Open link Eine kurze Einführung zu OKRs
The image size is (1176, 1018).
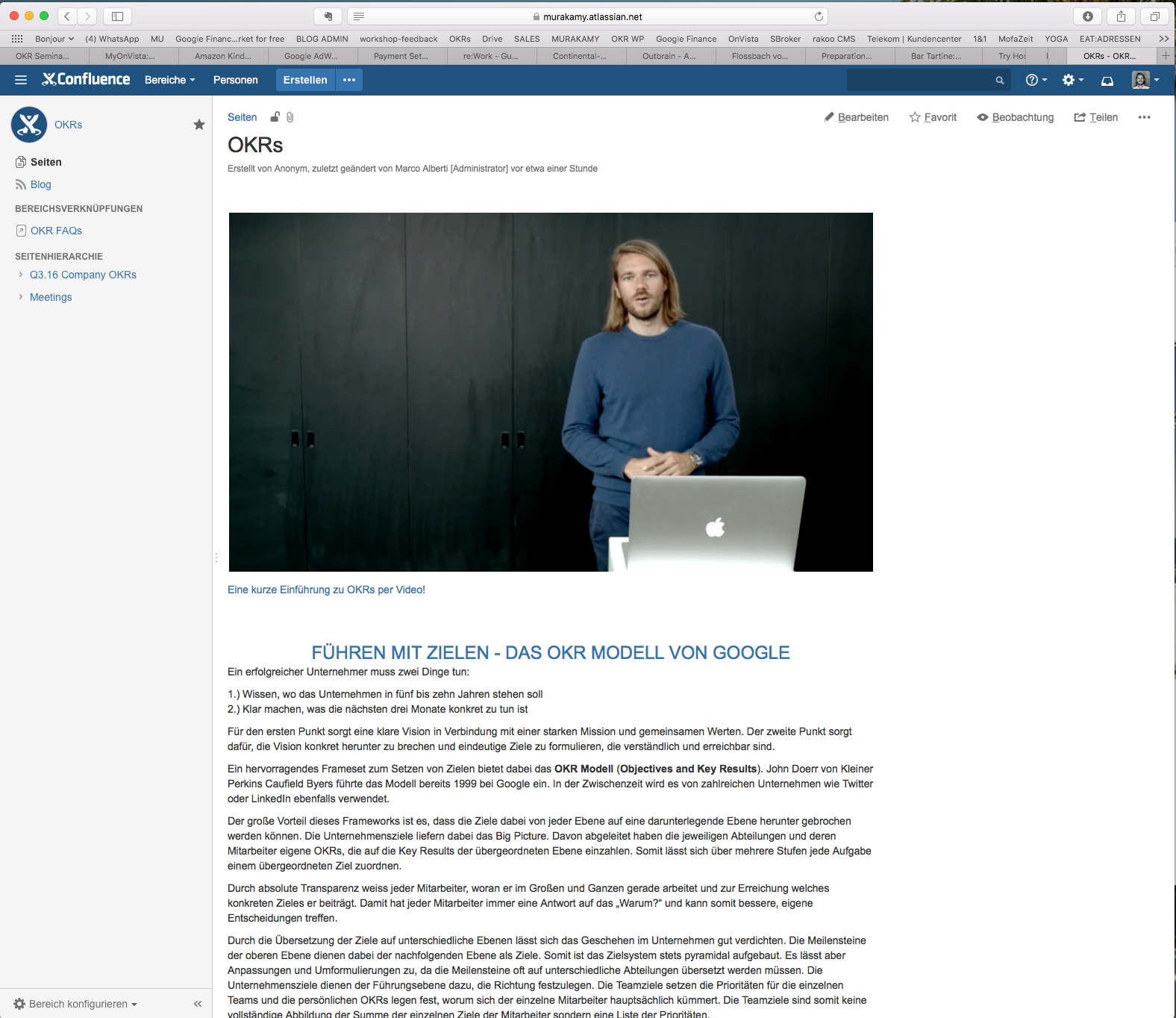(x=326, y=590)
